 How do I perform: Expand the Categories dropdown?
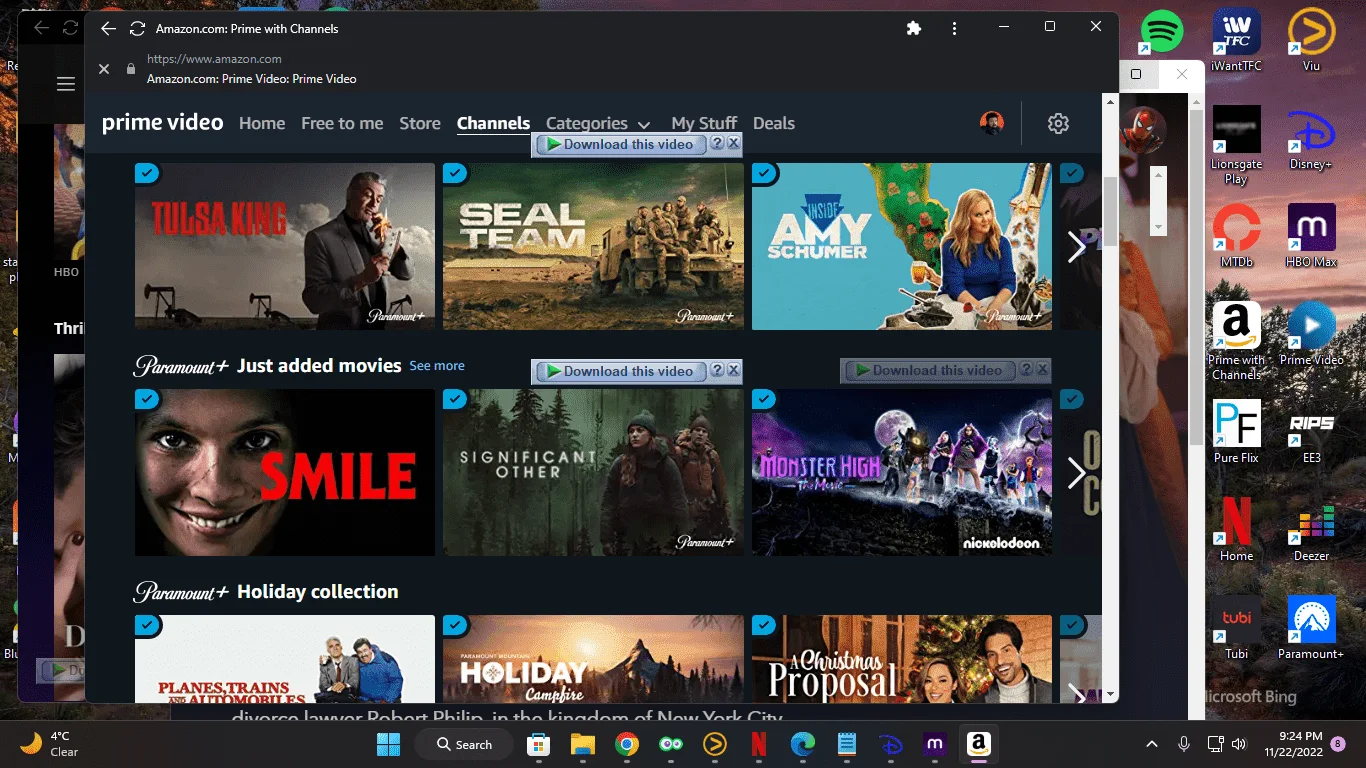(598, 123)
